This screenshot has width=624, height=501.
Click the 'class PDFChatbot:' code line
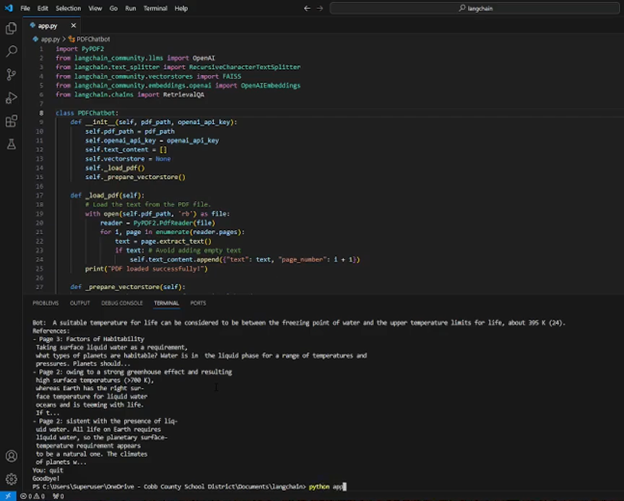tap(87, 113)
